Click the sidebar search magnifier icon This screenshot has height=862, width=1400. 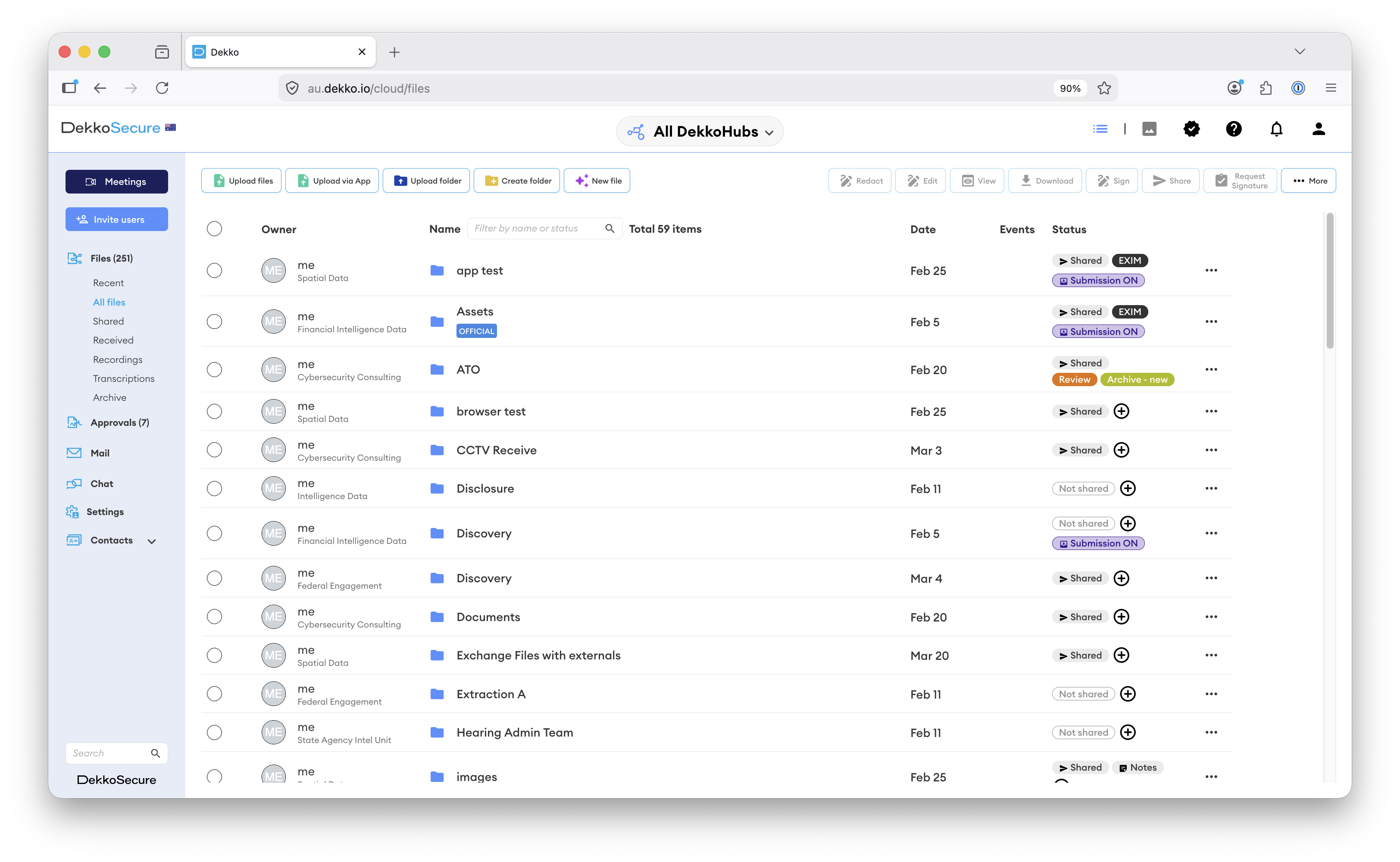tap(156, 753)
